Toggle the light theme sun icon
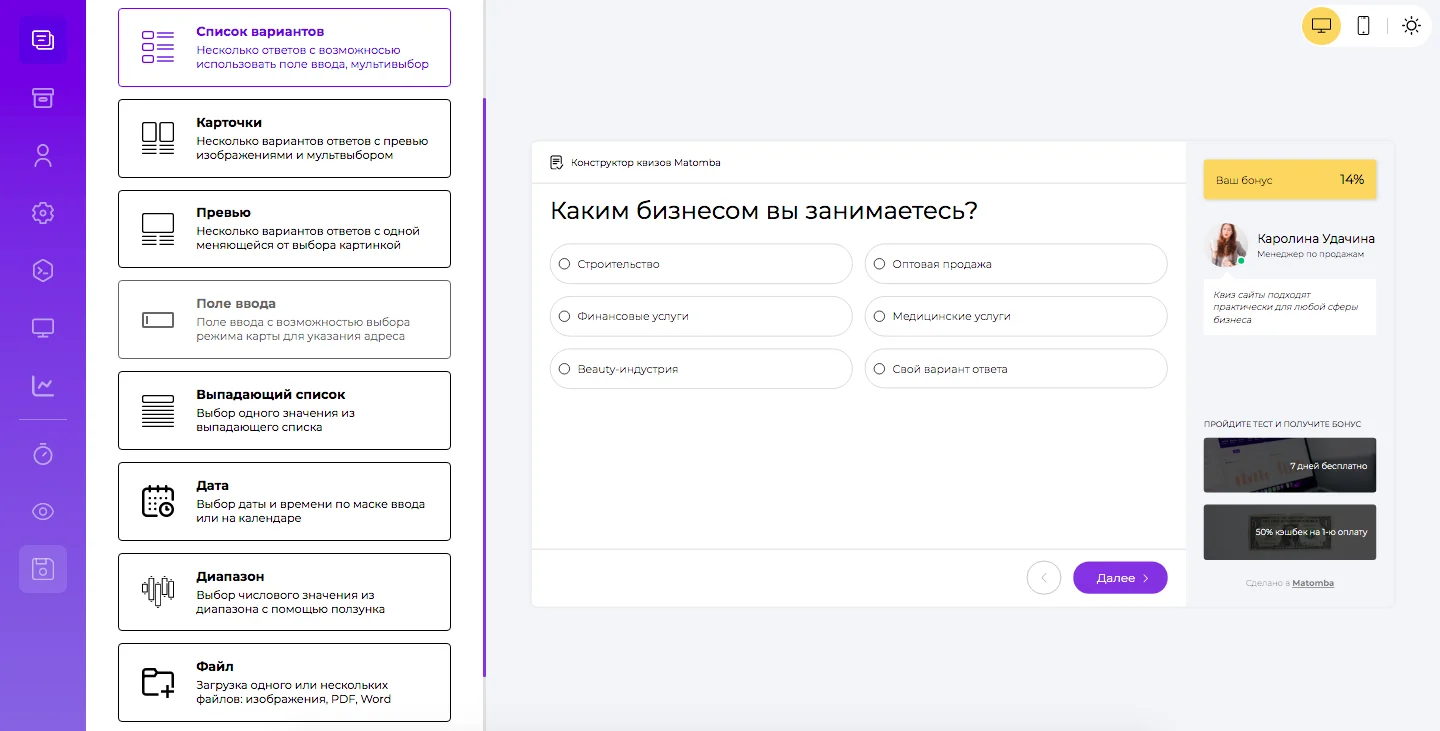1440x731 pixels. [x=1411, y=26]
